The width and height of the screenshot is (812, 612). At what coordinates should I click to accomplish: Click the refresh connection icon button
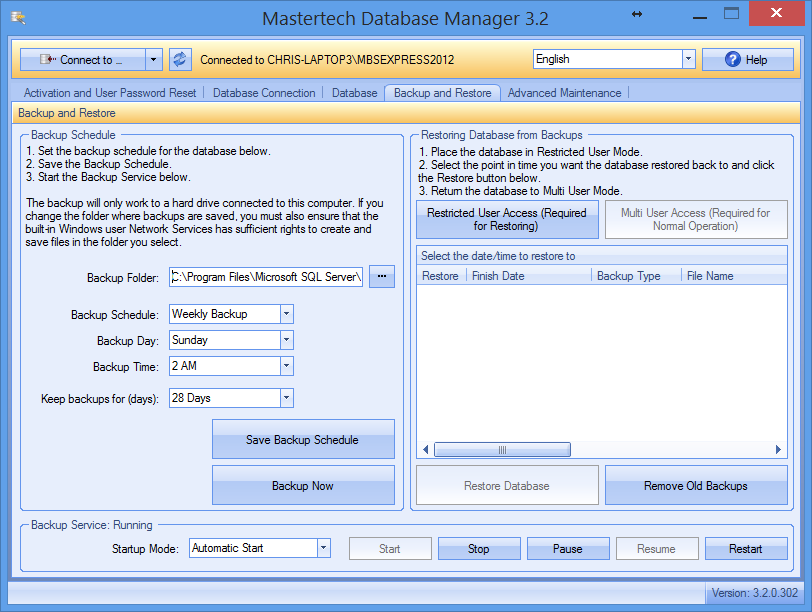coord(180,60)
